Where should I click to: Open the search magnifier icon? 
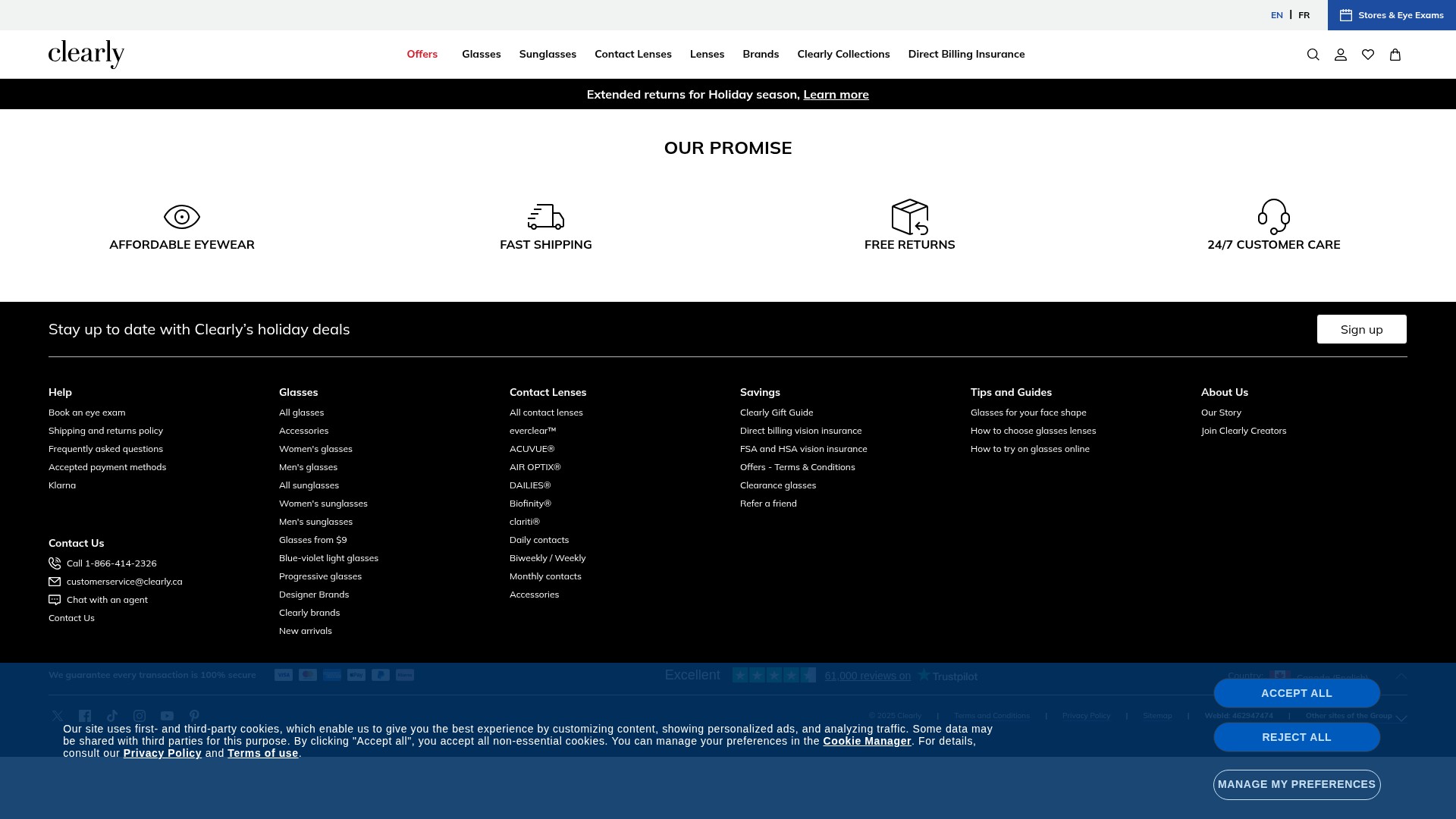pos(1313,55)
